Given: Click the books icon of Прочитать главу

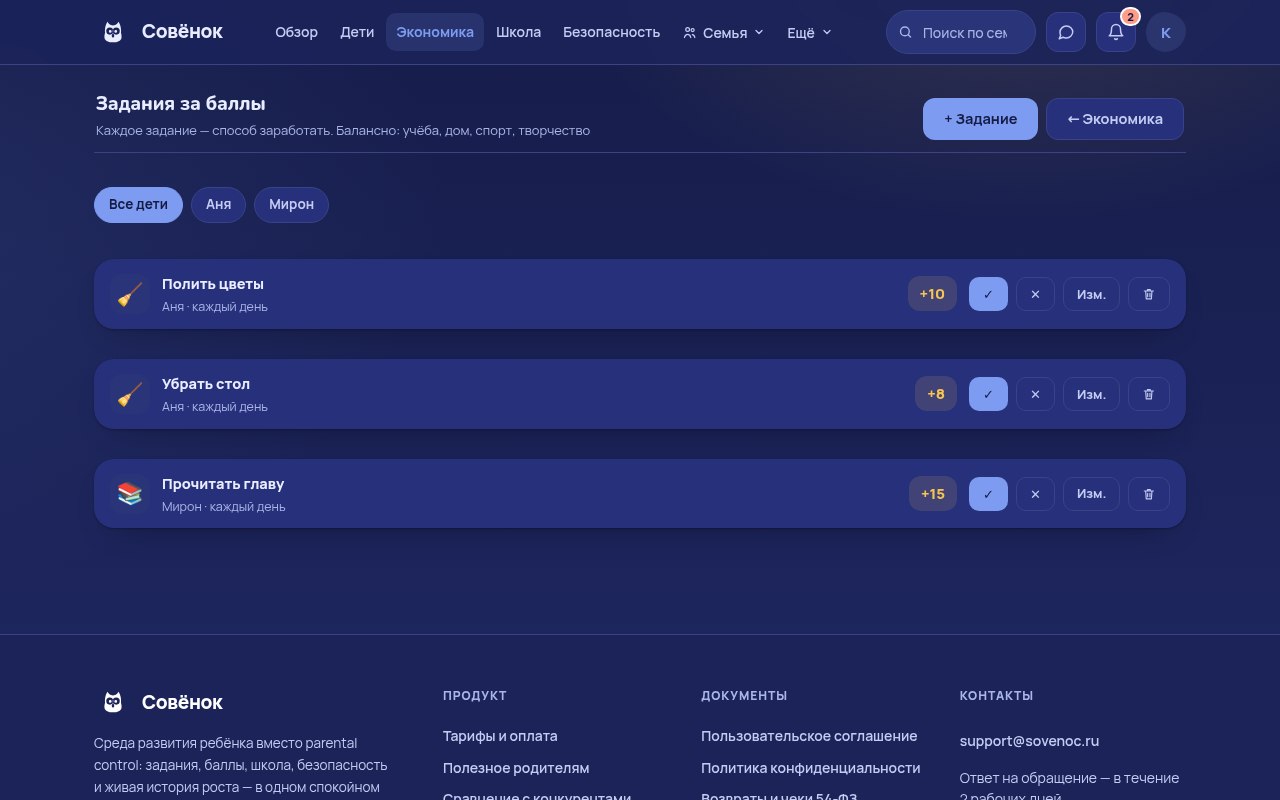Looking at the screenshot, I should pos(130,494).
